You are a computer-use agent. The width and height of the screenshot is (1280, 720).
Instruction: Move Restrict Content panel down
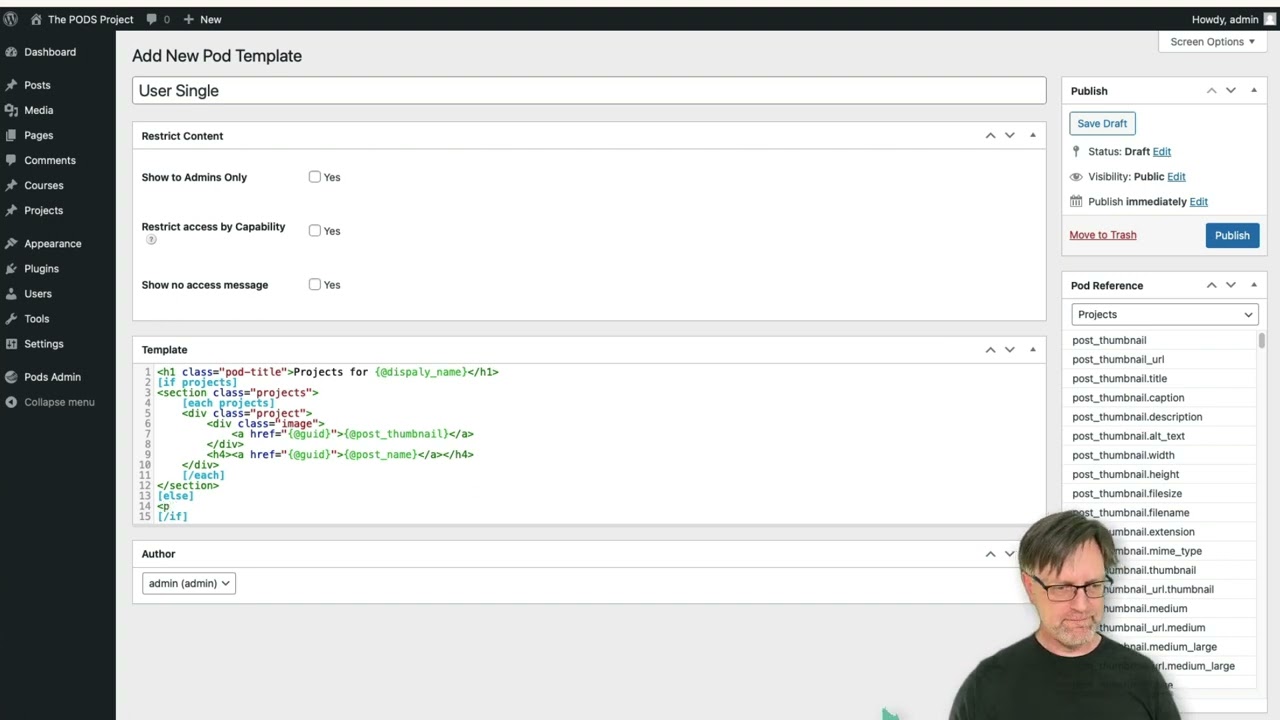tap(1010, 135)
